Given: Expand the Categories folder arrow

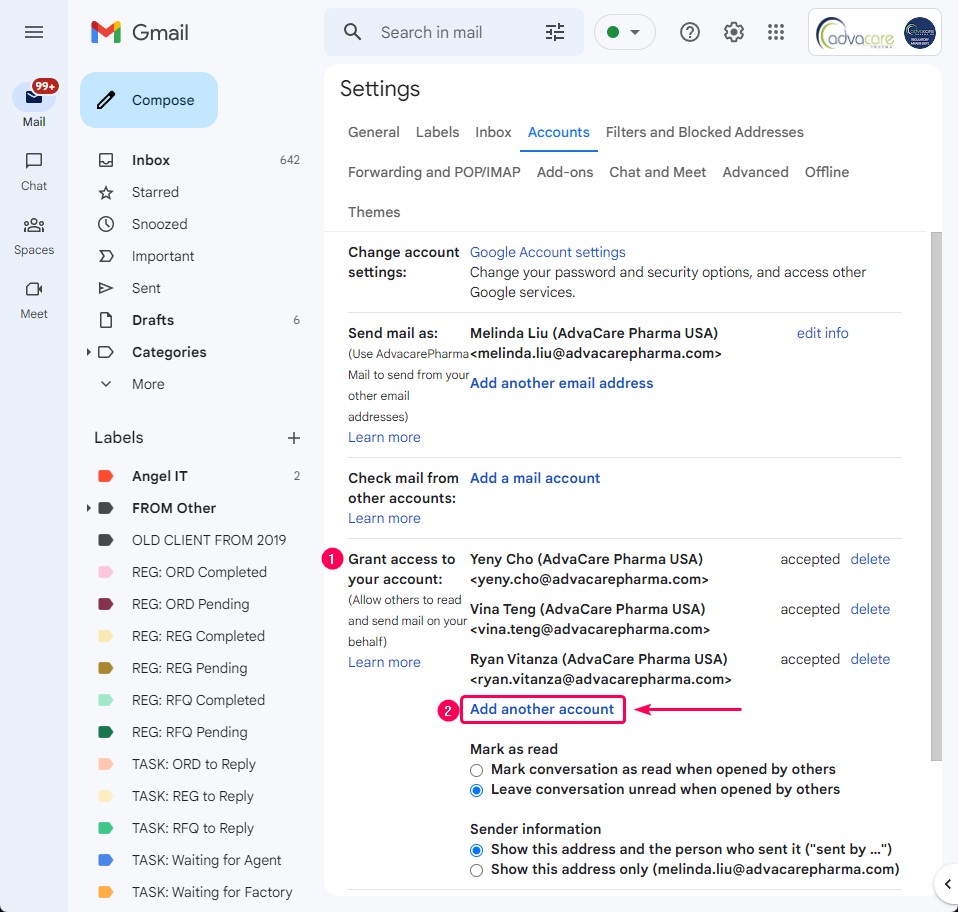Looking at the screenshot, I should [x=89, y=352].
